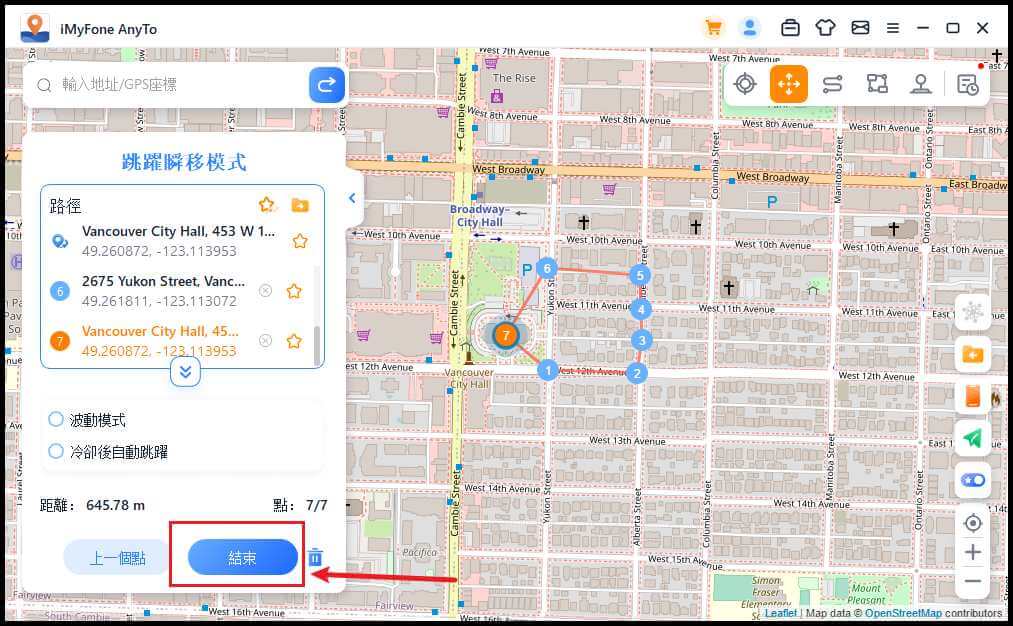Click map marker number 7
This screenshot has height=626, width=1013.
pyautogui.click(x=506, y=335)
